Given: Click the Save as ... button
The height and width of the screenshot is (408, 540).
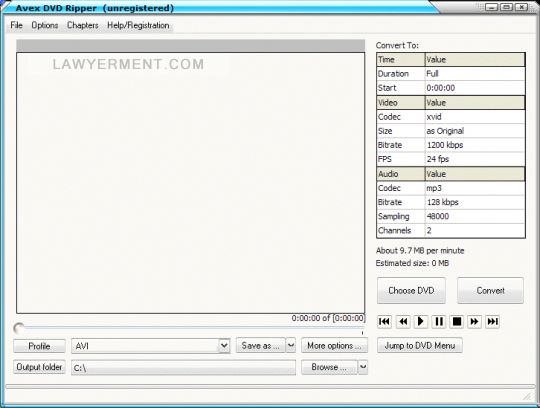Looking at the screenshot, I should (x=261, y=345).
